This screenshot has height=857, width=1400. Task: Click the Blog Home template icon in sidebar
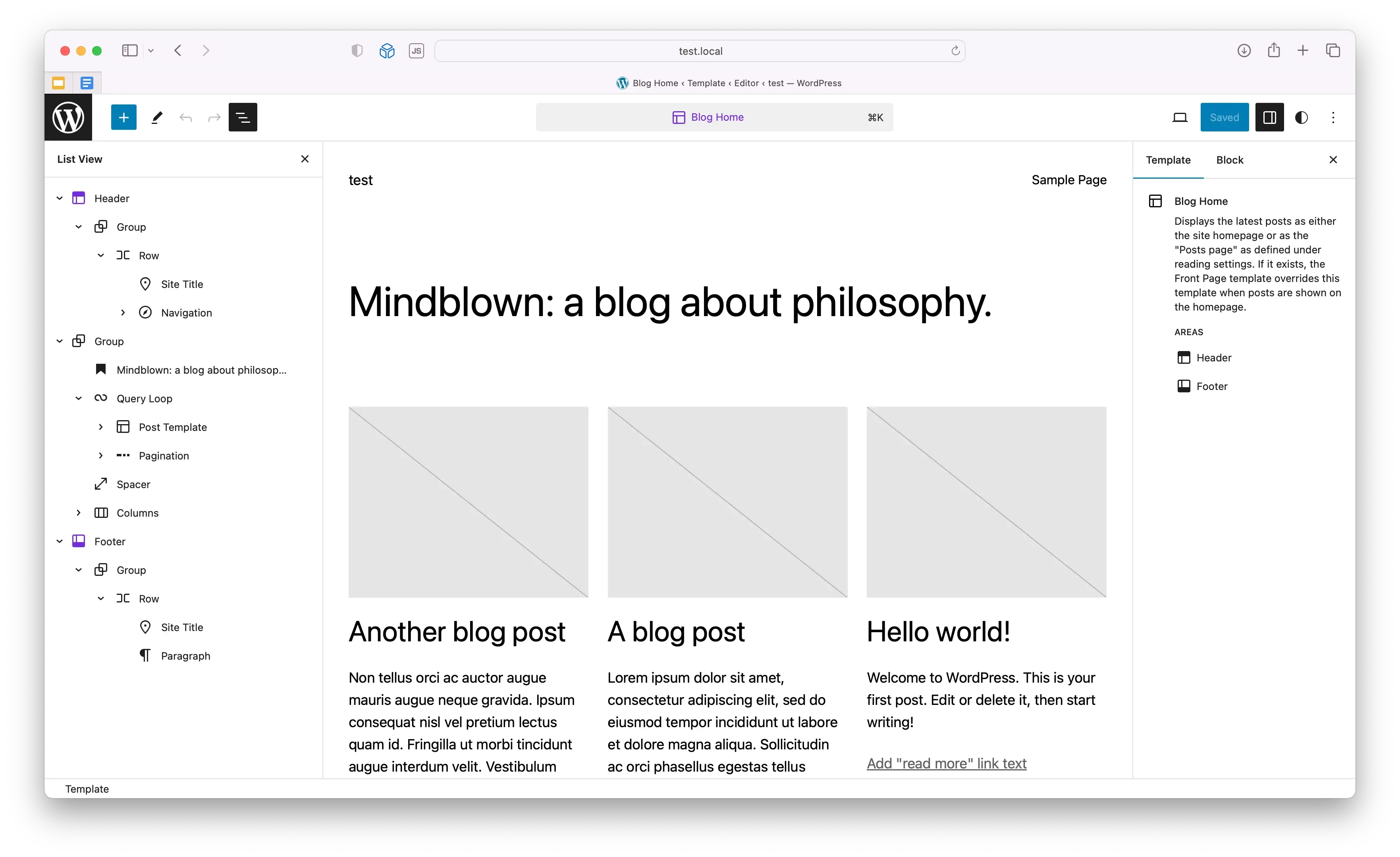[x=1155, y=201]
